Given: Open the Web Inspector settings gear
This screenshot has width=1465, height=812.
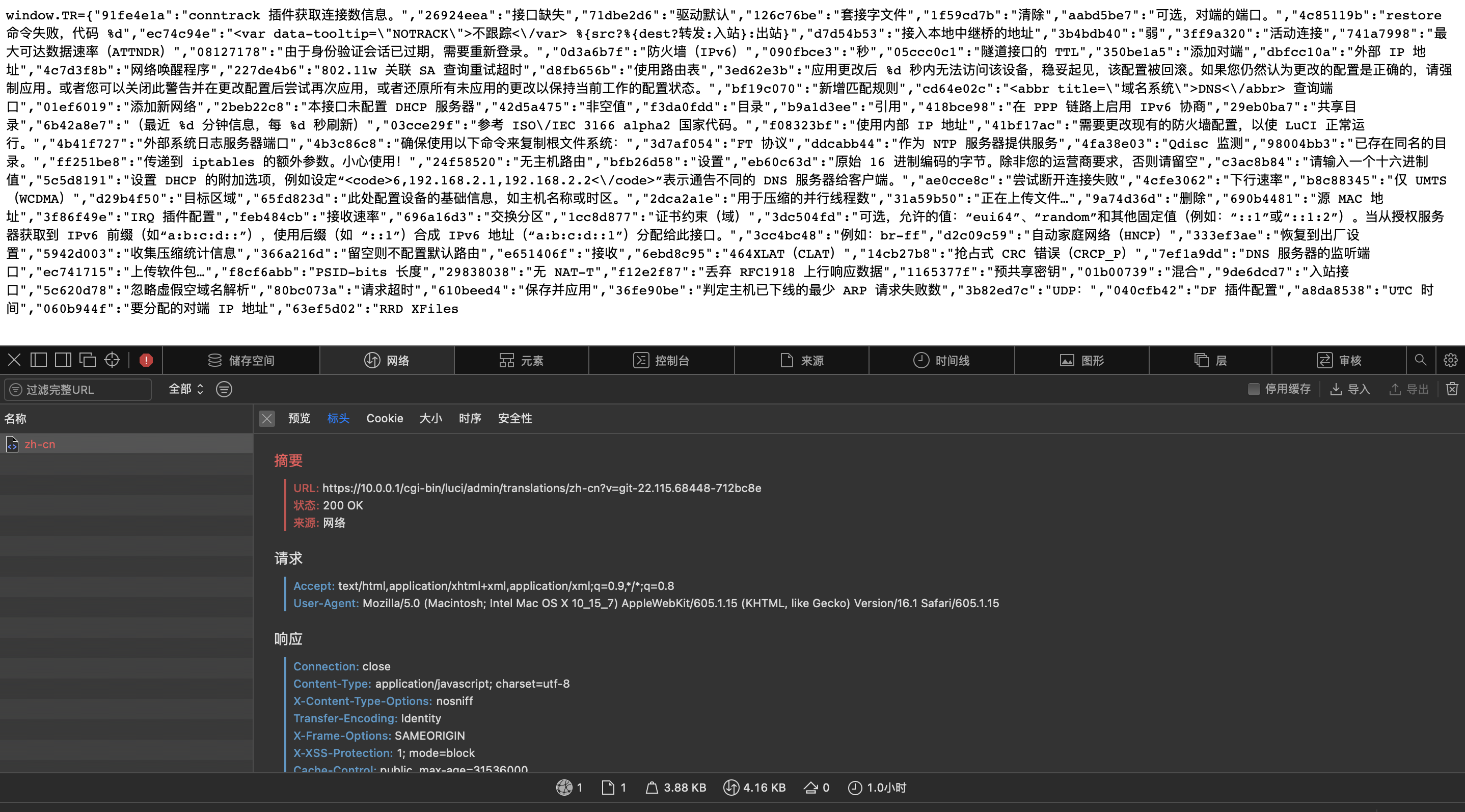Looking at the screenshot, I should (1450, 359).
